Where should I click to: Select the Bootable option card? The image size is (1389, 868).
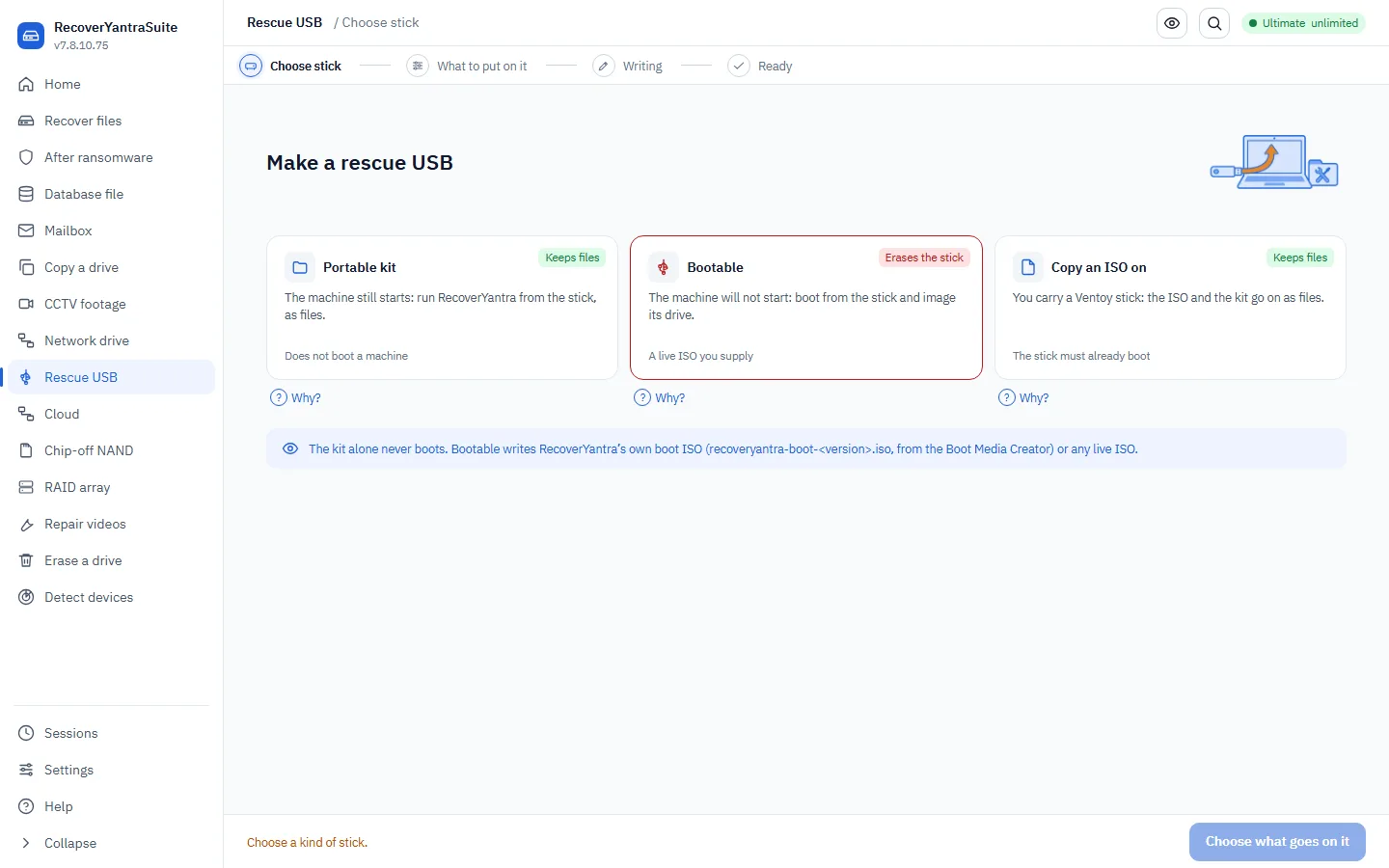[806, 308]
